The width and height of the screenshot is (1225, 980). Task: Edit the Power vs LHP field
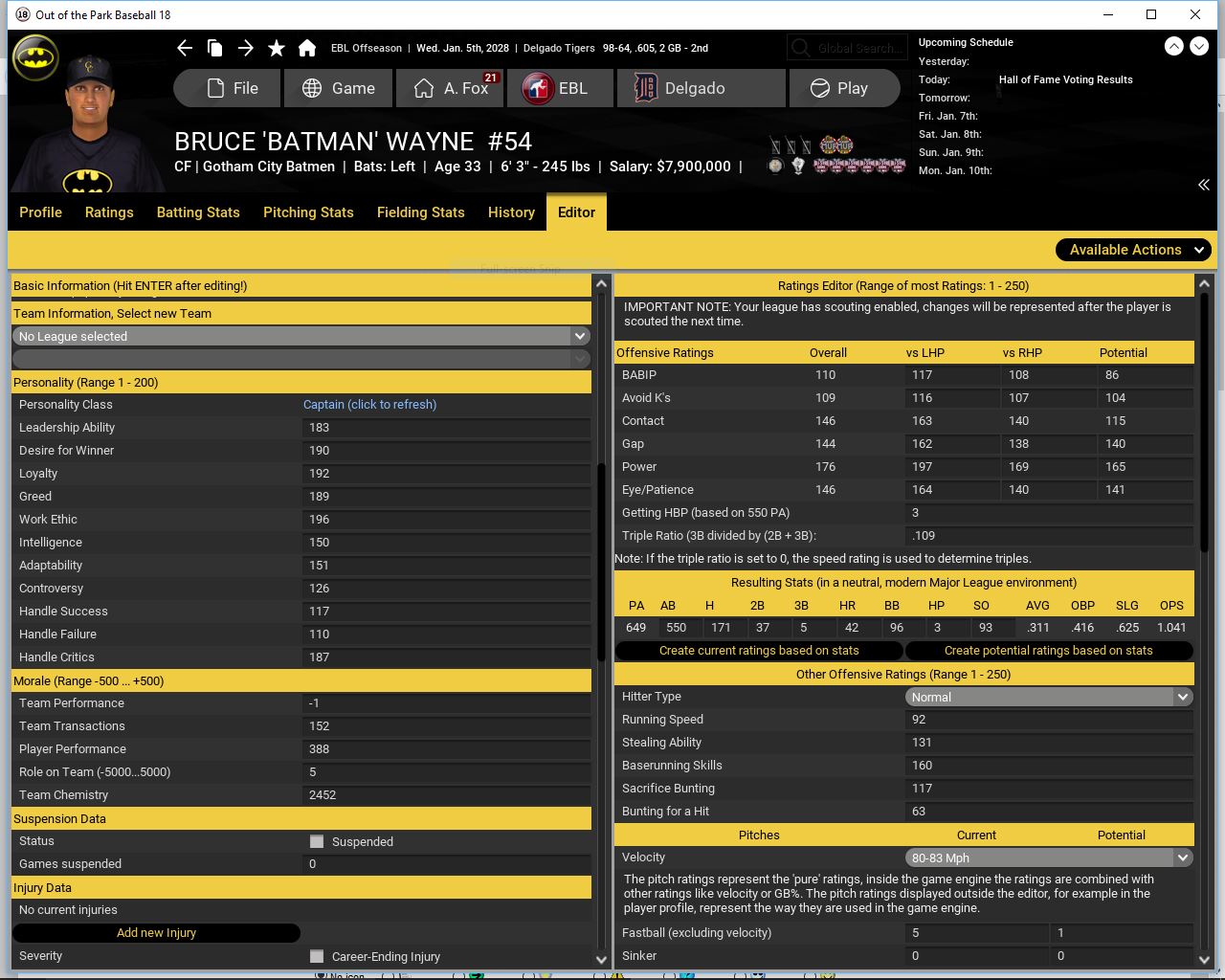coord(951,467)
